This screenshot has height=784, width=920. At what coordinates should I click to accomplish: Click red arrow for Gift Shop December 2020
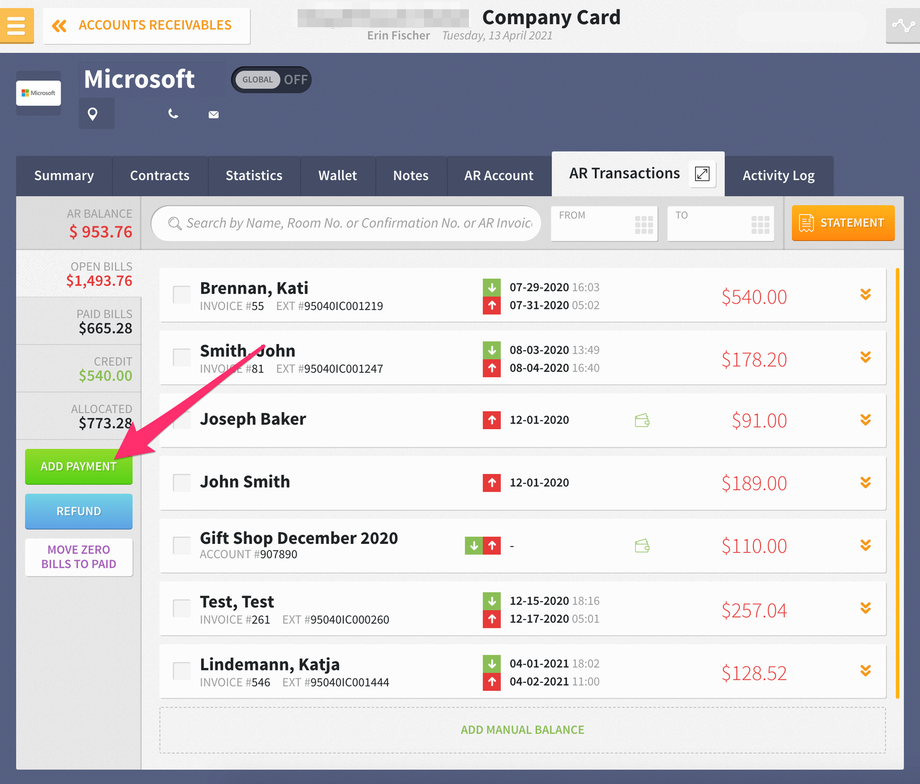click(x=492, y=546)
